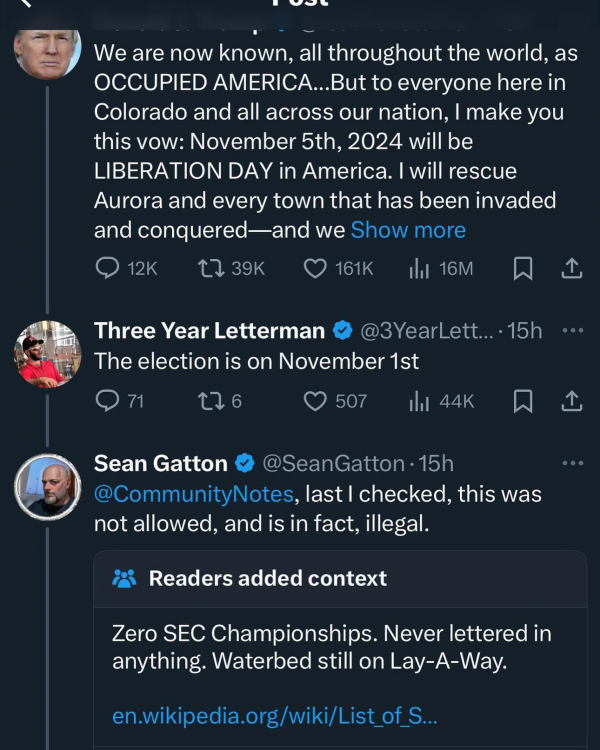The height and width of the screenshot is (750, 600).
Task: View 44K views analytics on reply
Action: 419,401
